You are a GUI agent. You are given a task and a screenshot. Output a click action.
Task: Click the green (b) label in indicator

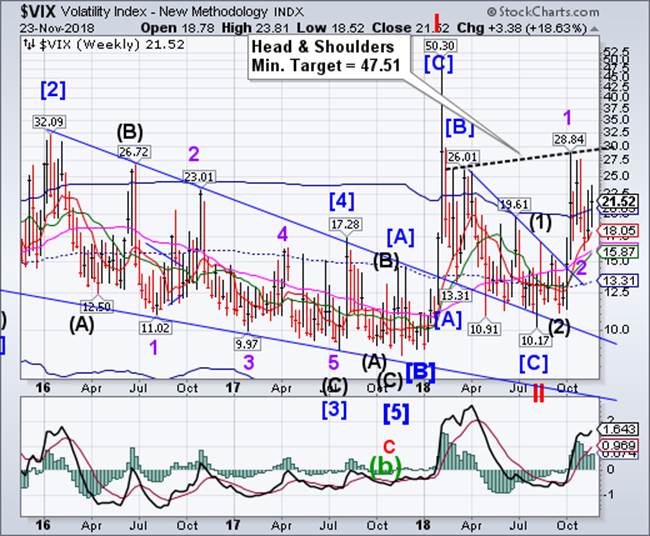tap(386, 466)
